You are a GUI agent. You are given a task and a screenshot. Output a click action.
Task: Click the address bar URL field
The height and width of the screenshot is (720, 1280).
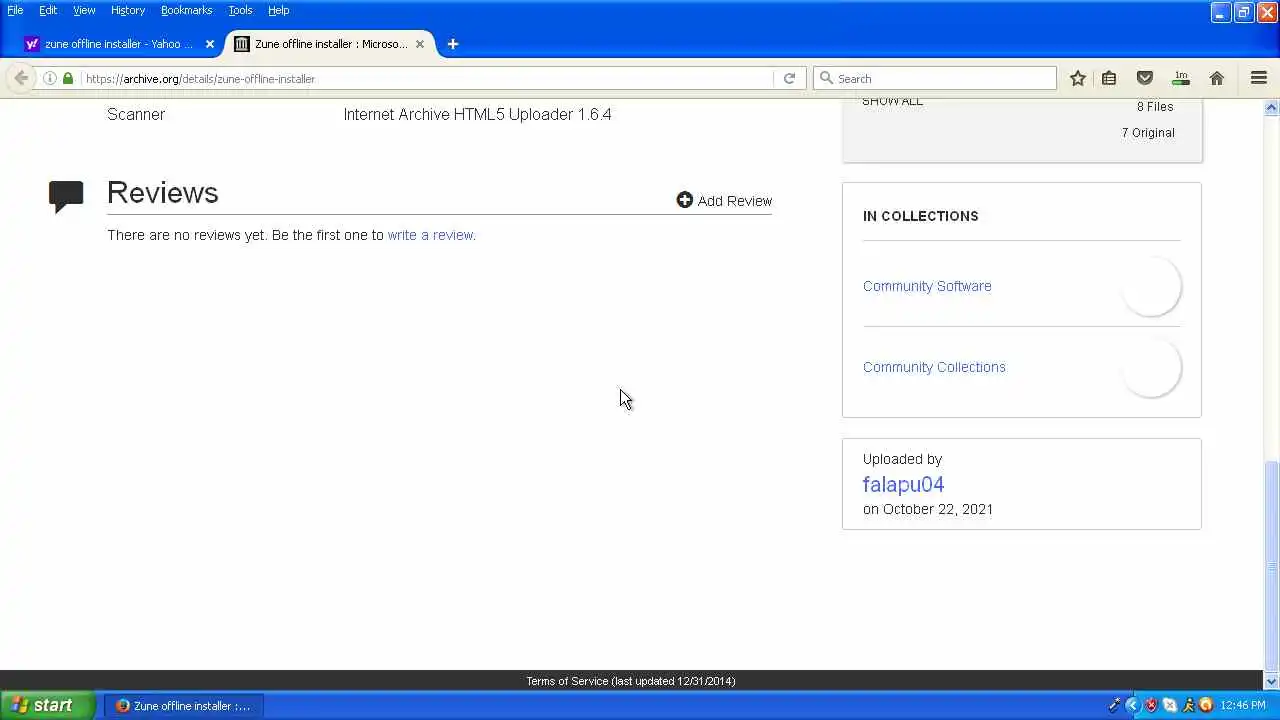(427, 78)
